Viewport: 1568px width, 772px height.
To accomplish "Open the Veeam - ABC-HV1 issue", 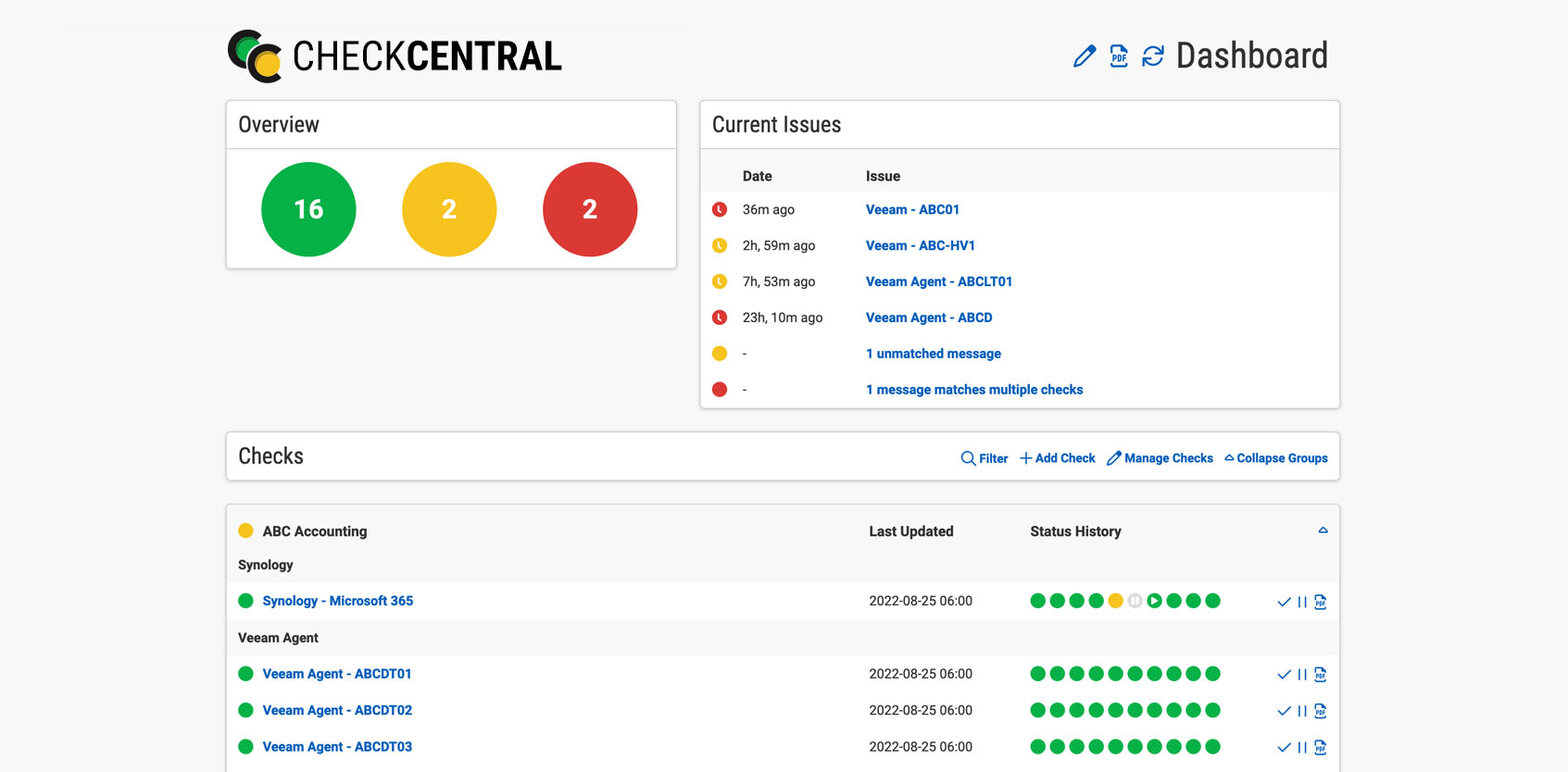I will click(x=921, y=245).
